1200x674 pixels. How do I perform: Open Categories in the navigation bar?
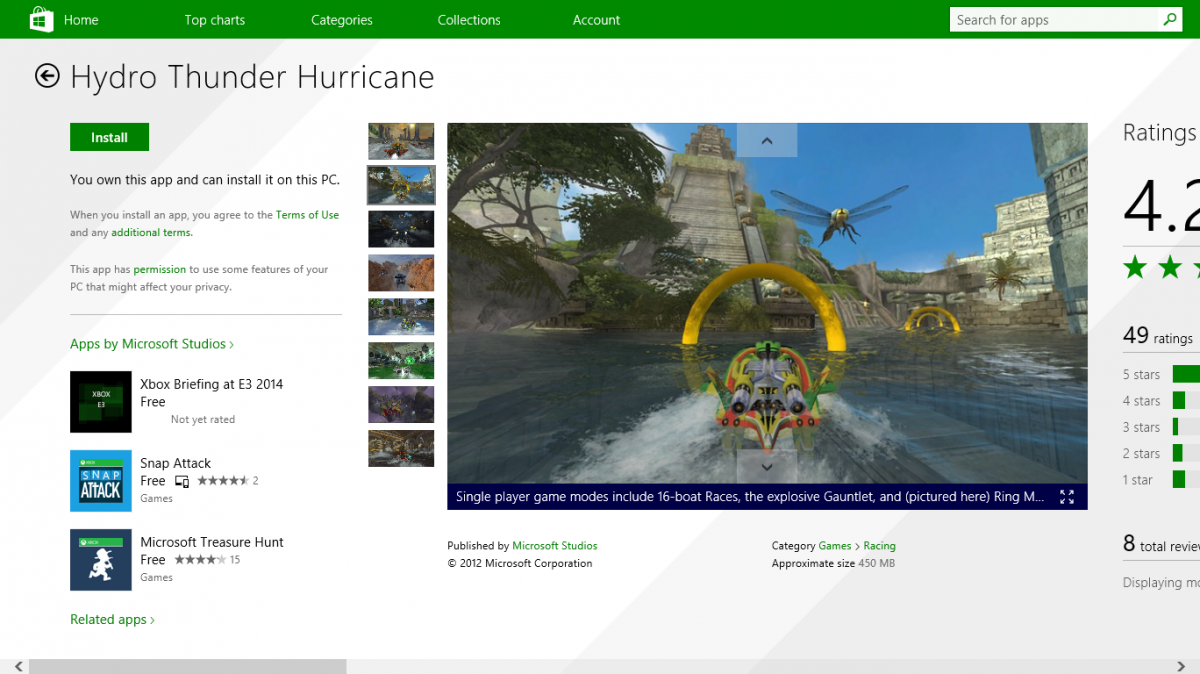click(x=342, y=20)
